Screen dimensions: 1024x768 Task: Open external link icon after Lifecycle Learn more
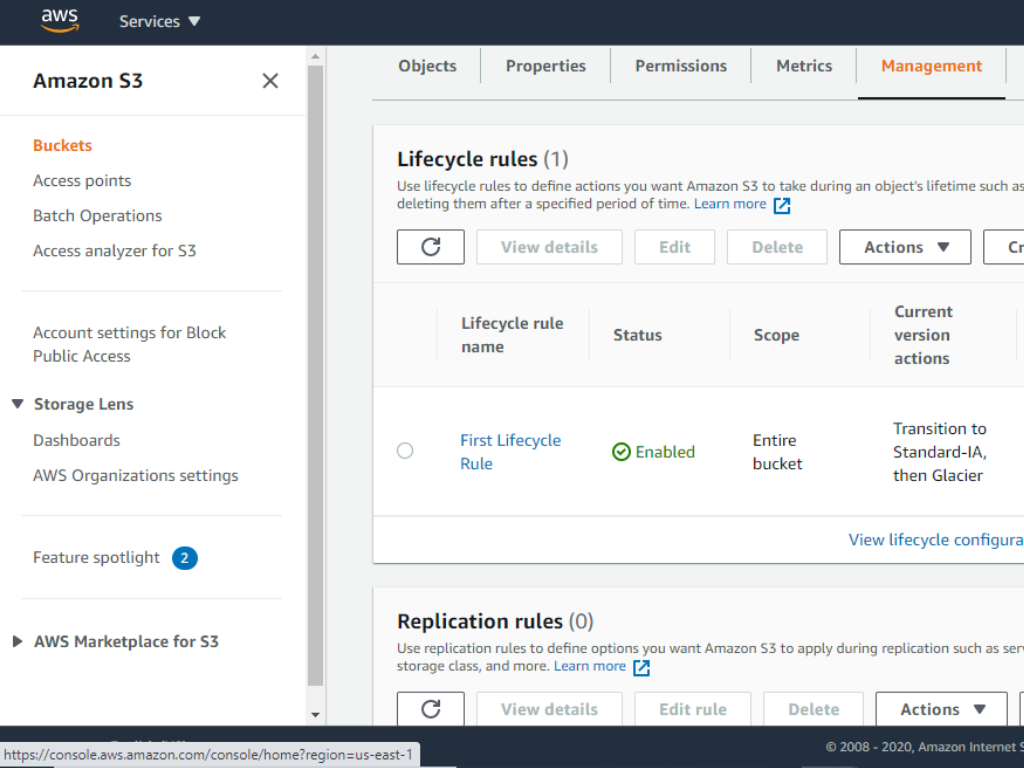(x=782, y=206)
